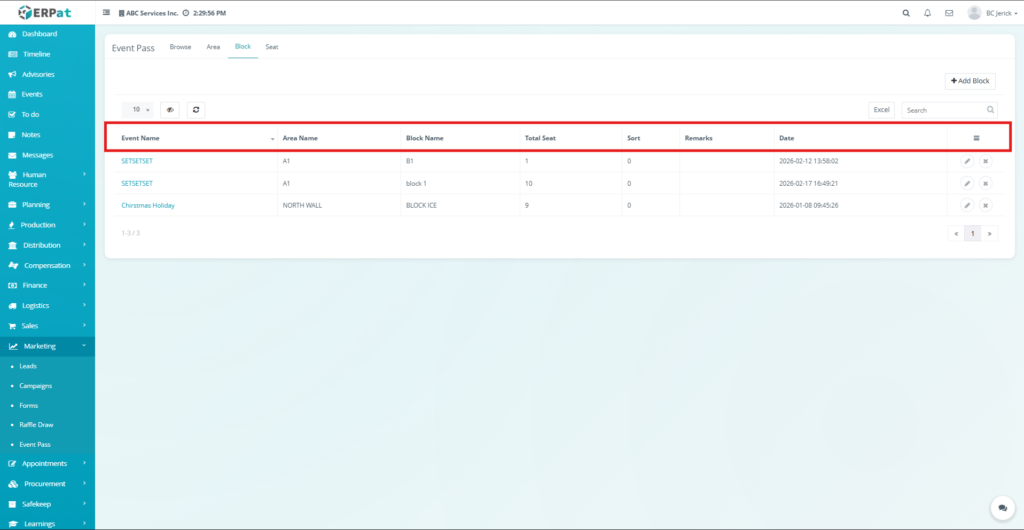
Task: Open Raffle Draw in Marketing submenu
Action: [36, 424]
